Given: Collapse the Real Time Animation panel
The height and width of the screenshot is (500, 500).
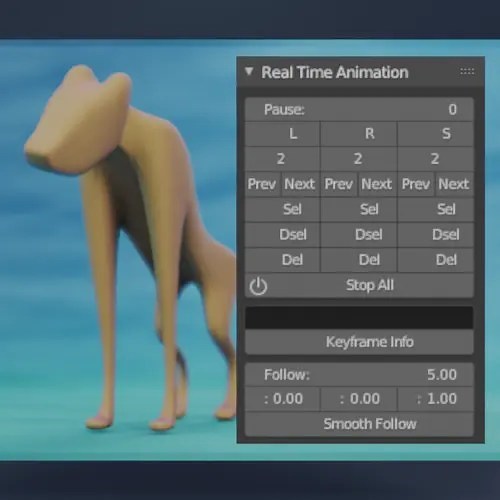Looking at the screenshot, I should point(249,71).
